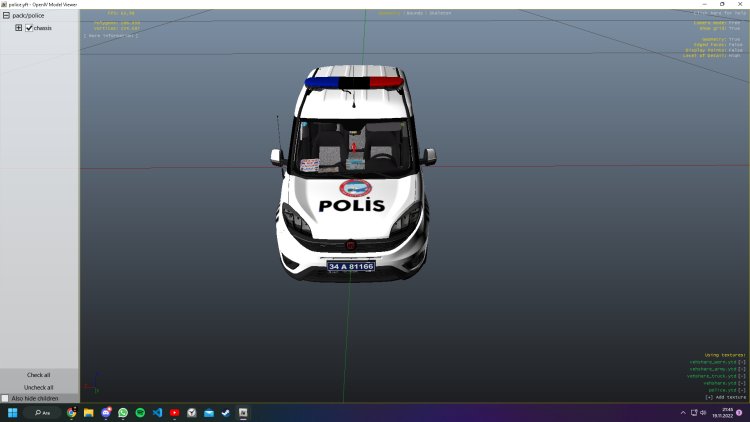750x422 pixels.
Task: Enable the Also hide children checkbox
Action: coord(5,398)
